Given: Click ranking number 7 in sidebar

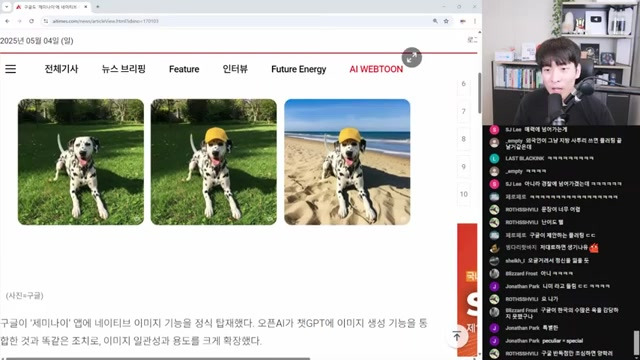Looking at the screenshot, I should click(463, 111).
